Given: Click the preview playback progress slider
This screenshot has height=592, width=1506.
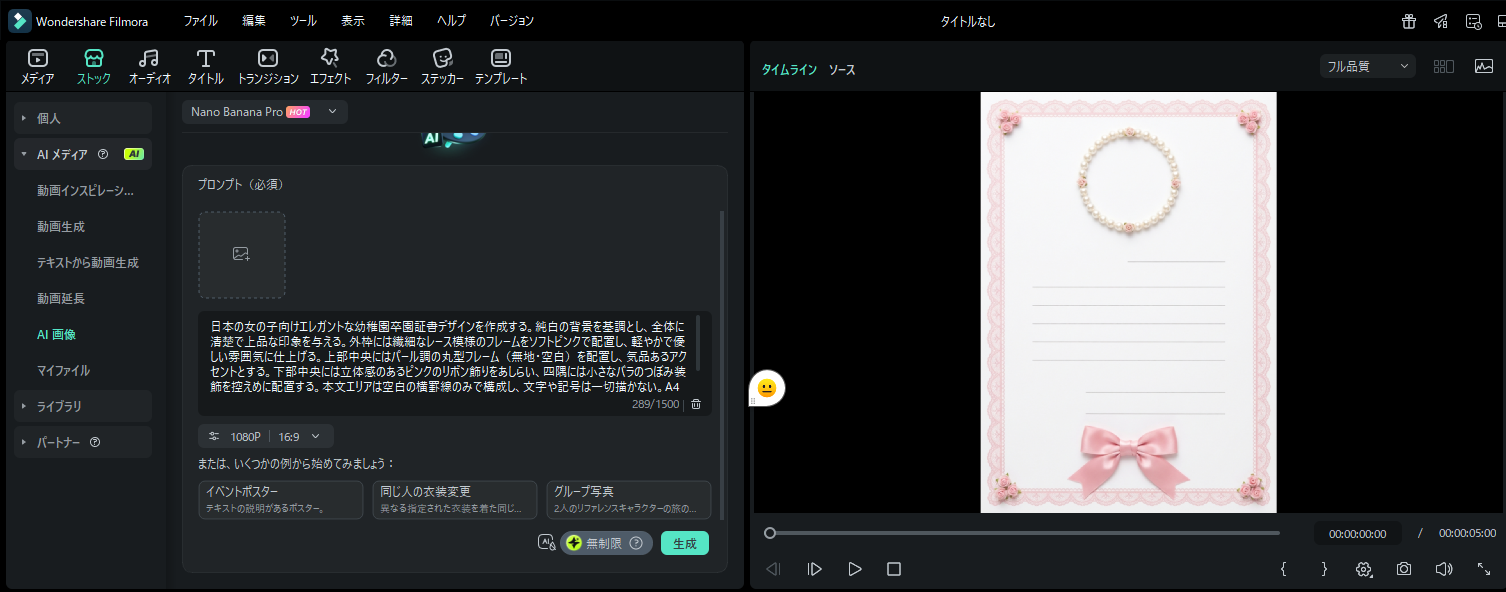Looking at the screenshot, I should coord(1024,533).
